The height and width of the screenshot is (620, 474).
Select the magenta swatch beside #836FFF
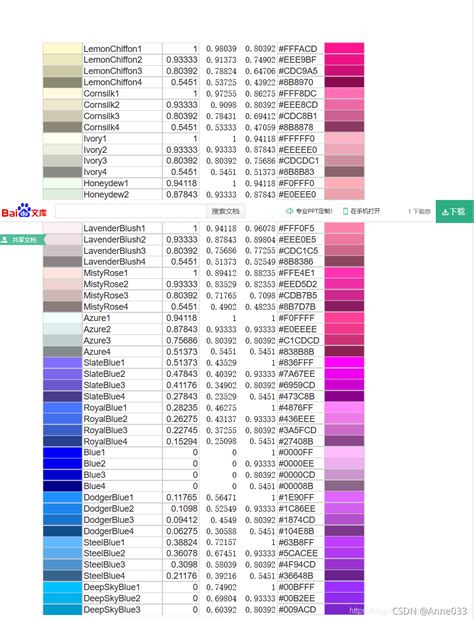click(x=344, y=363)
